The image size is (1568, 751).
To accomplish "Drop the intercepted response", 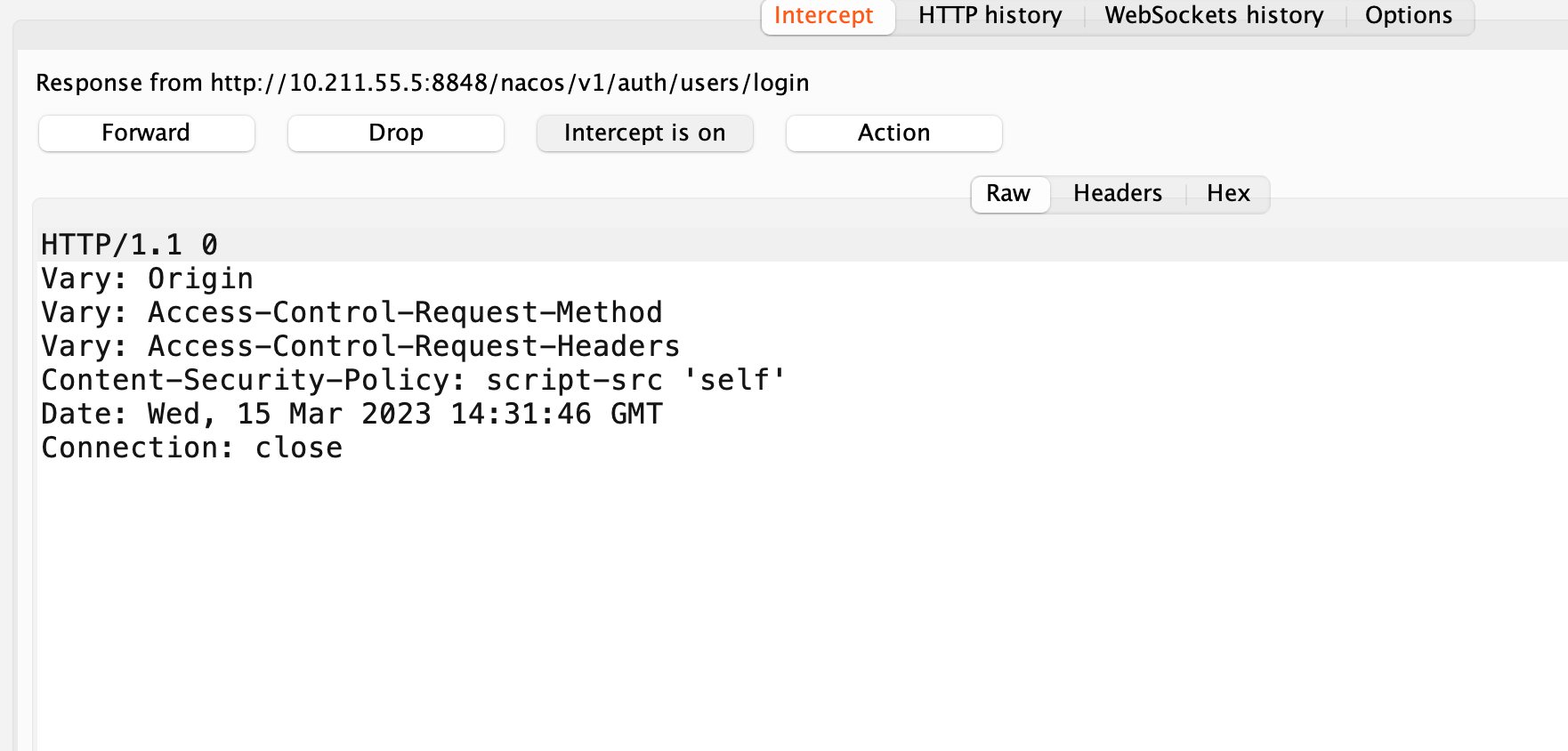I will point(396,133).
